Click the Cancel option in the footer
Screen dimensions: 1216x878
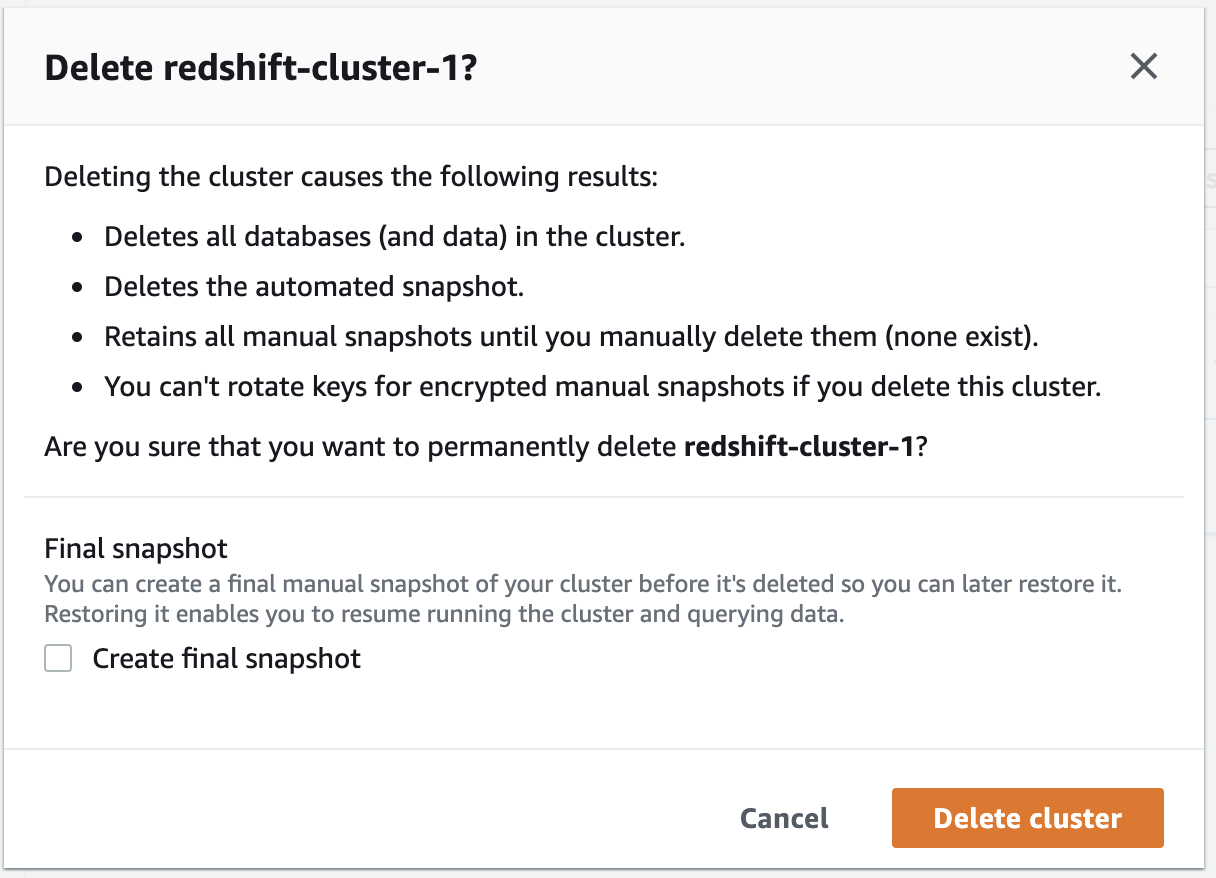[x=783, y=818]
